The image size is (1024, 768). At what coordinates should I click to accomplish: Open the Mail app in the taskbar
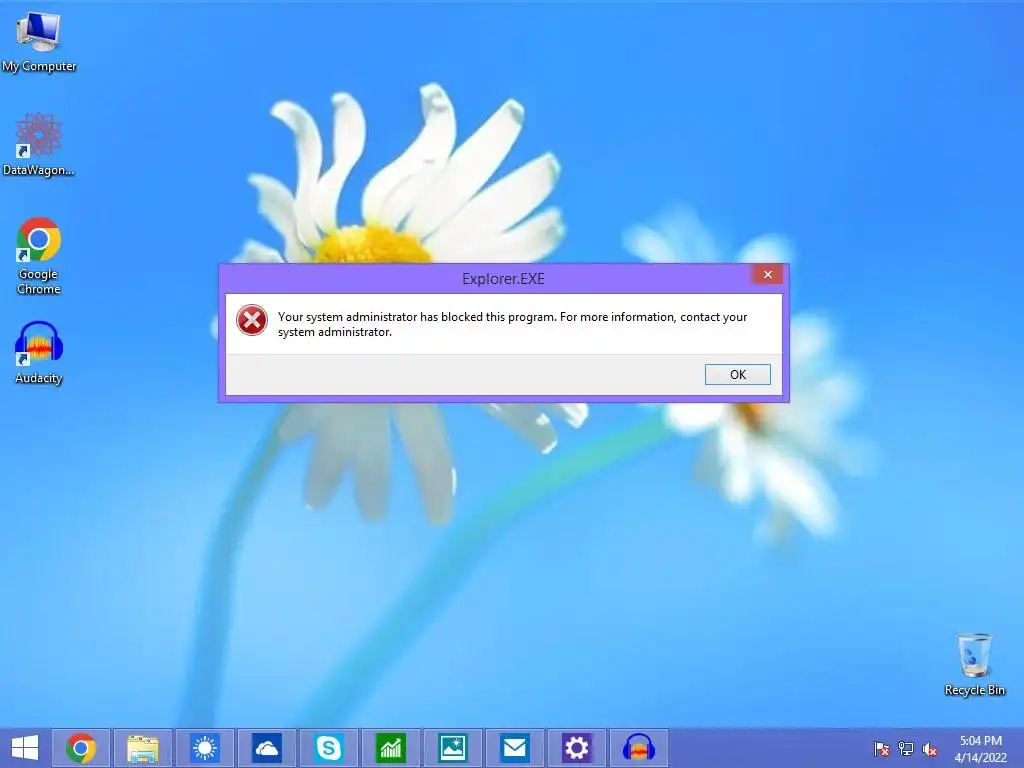point(515,748)
